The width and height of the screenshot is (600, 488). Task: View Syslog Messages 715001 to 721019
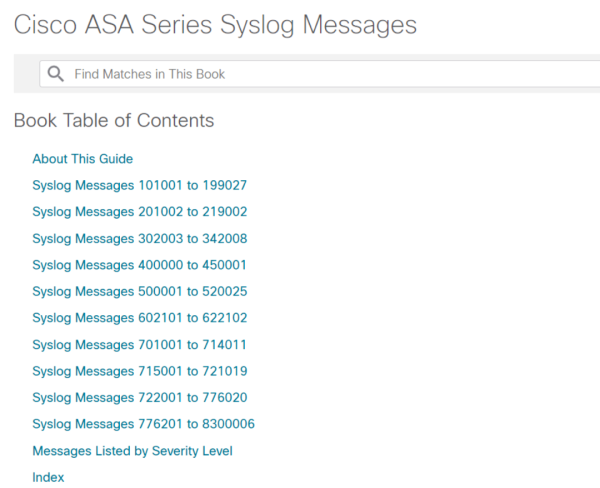point(139,371)
